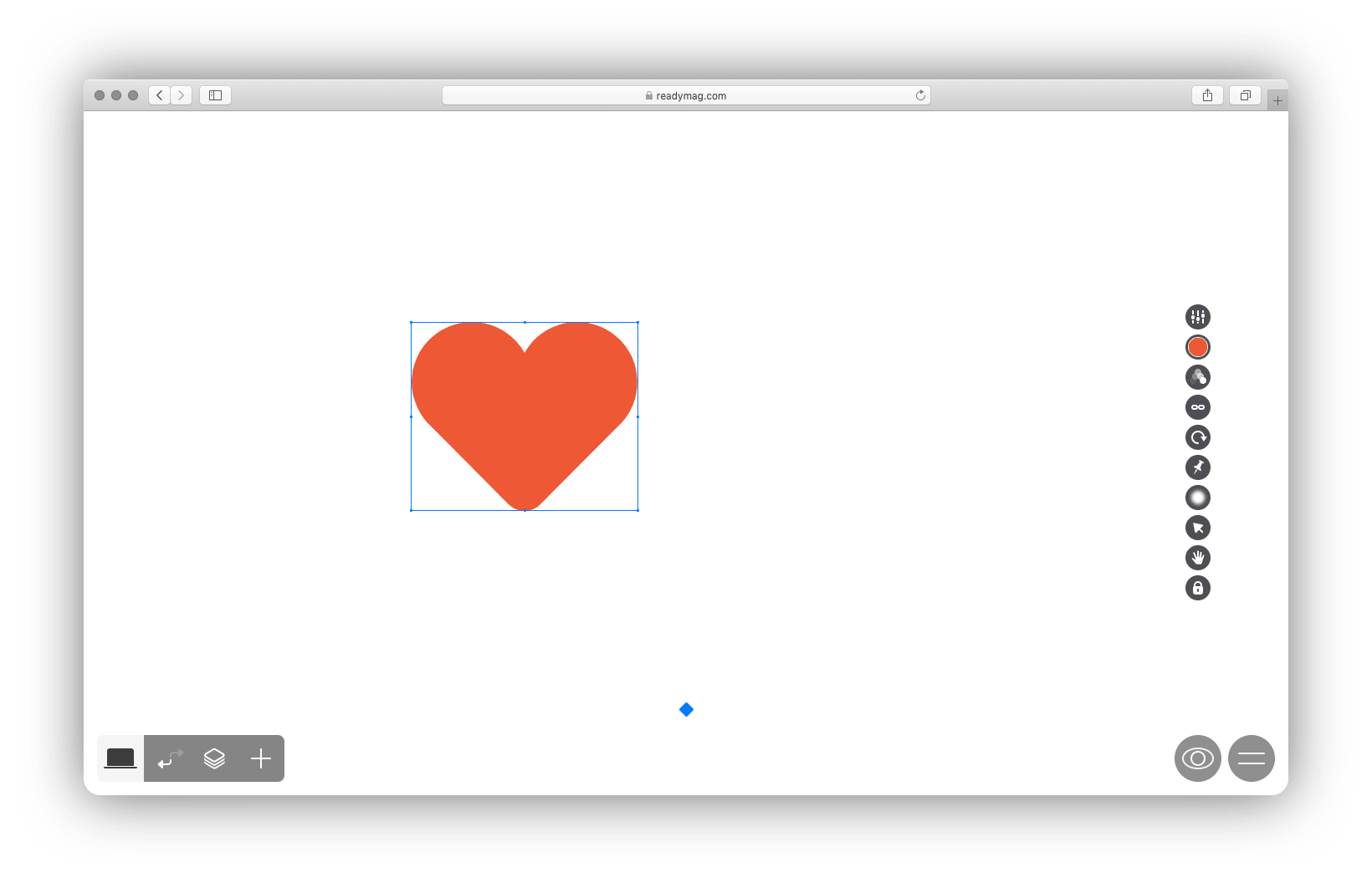Open the widget settings sliders icon
Viewport: 1372px width, 878px height.
point(1198,317)
